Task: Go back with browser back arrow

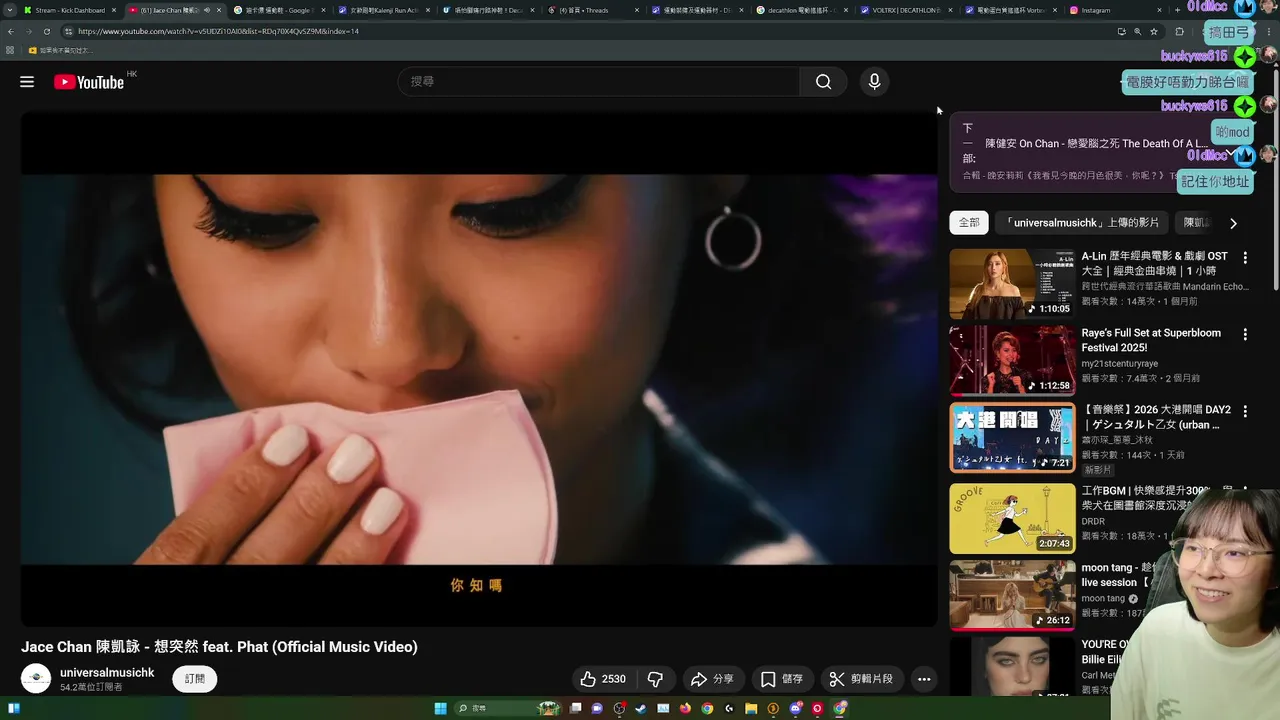Action: click(10, 31)
